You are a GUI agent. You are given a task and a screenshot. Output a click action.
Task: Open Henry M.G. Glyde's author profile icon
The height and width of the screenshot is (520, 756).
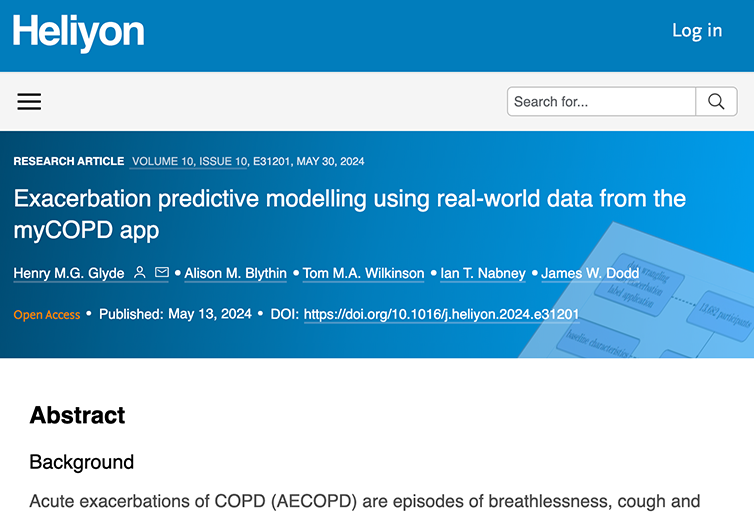click(x=140, y=272)
